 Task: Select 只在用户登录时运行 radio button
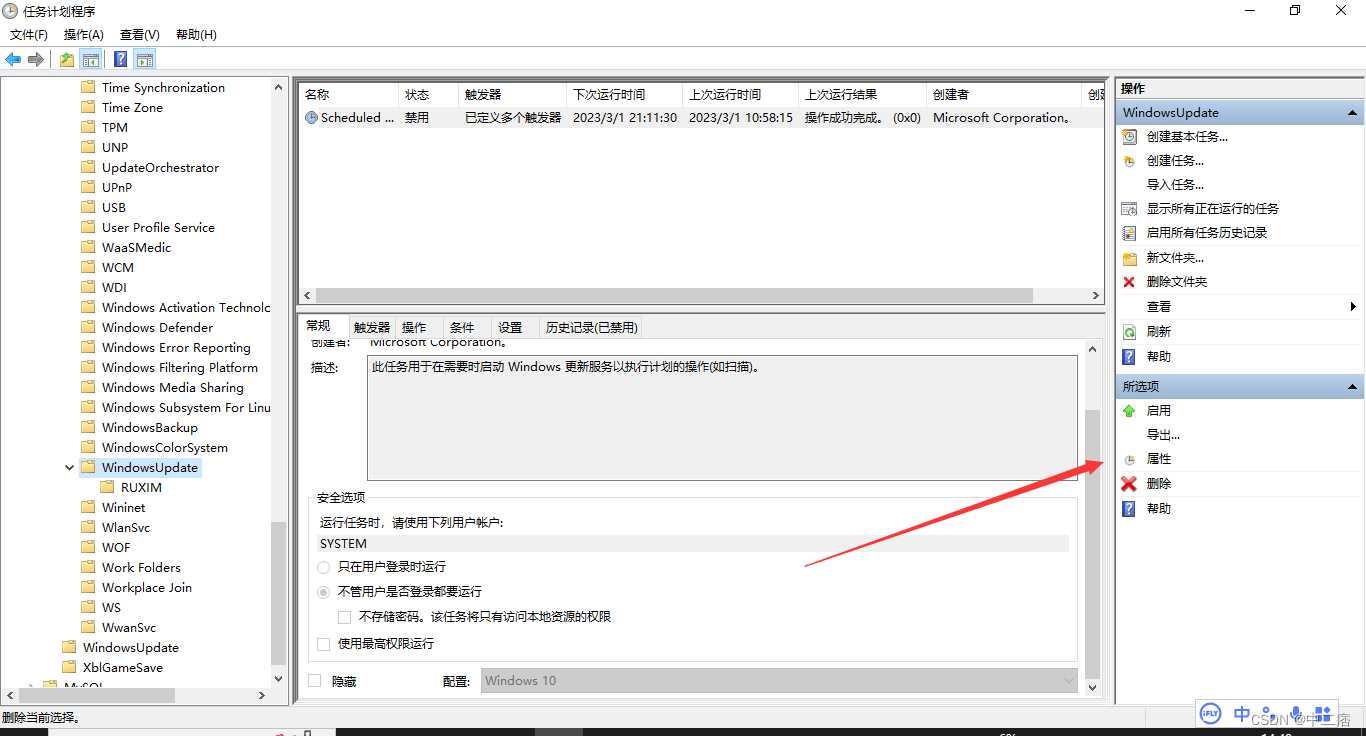[x=323, y=567]
